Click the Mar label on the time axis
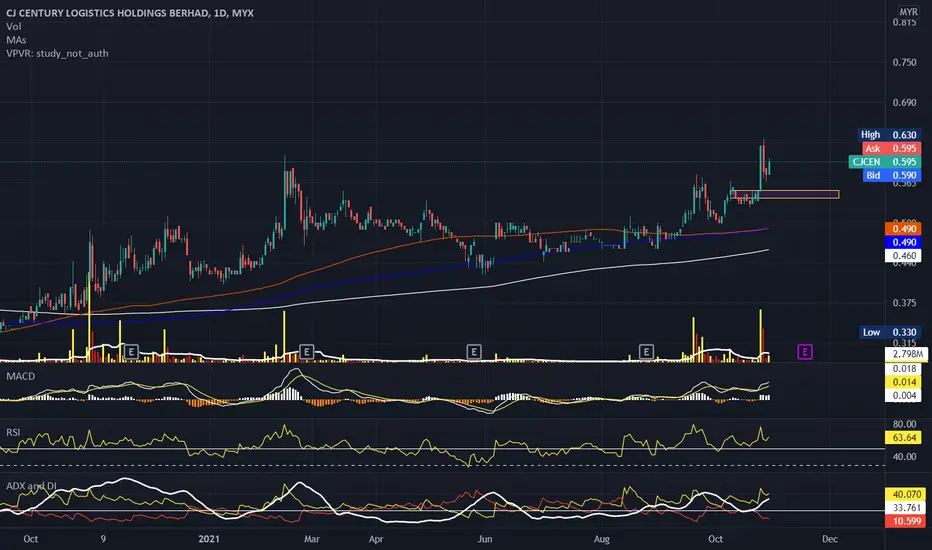Screen dimensions: 932x550 311,539
